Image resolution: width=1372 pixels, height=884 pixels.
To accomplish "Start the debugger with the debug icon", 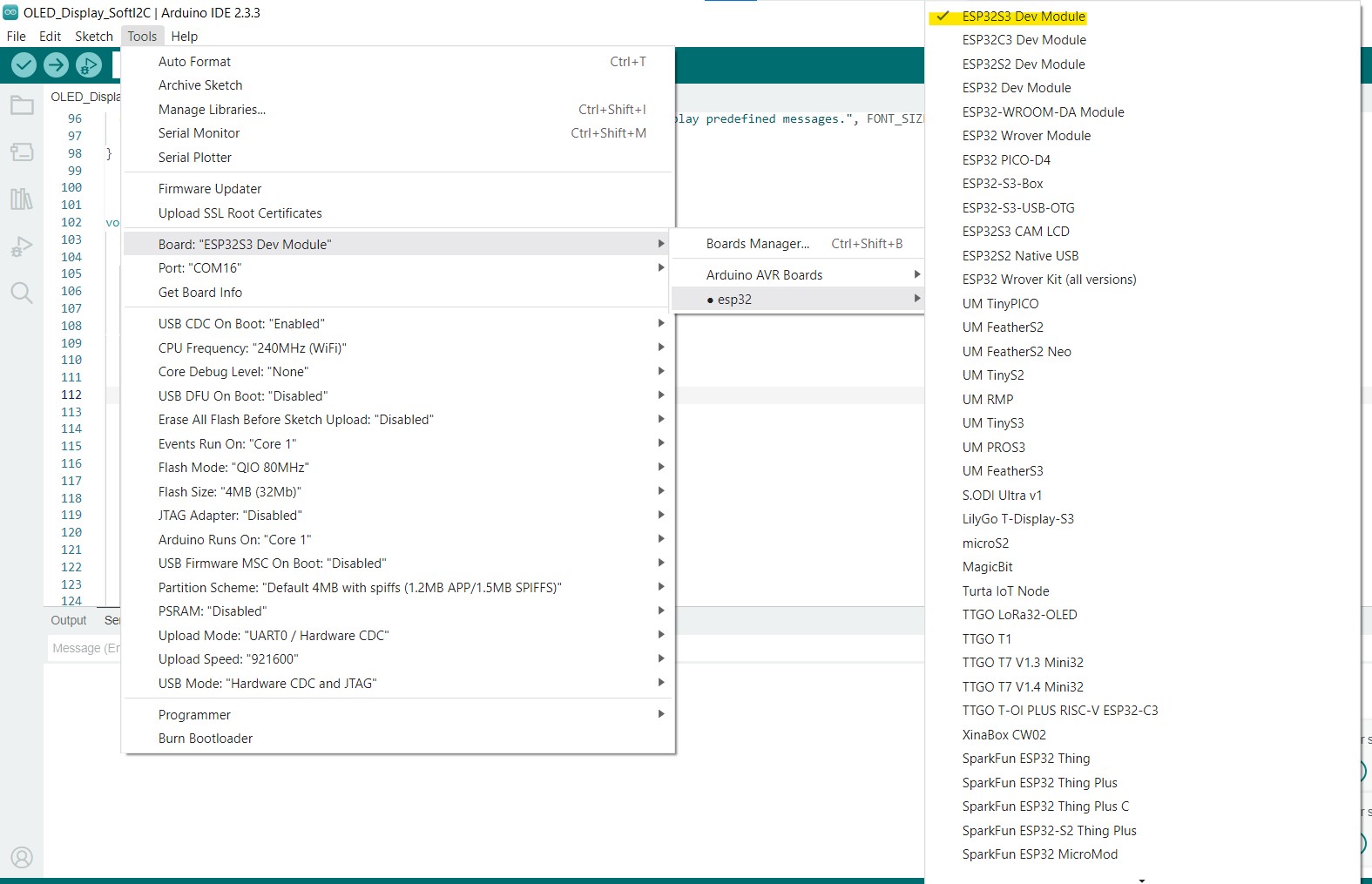I will pos(89,64).
